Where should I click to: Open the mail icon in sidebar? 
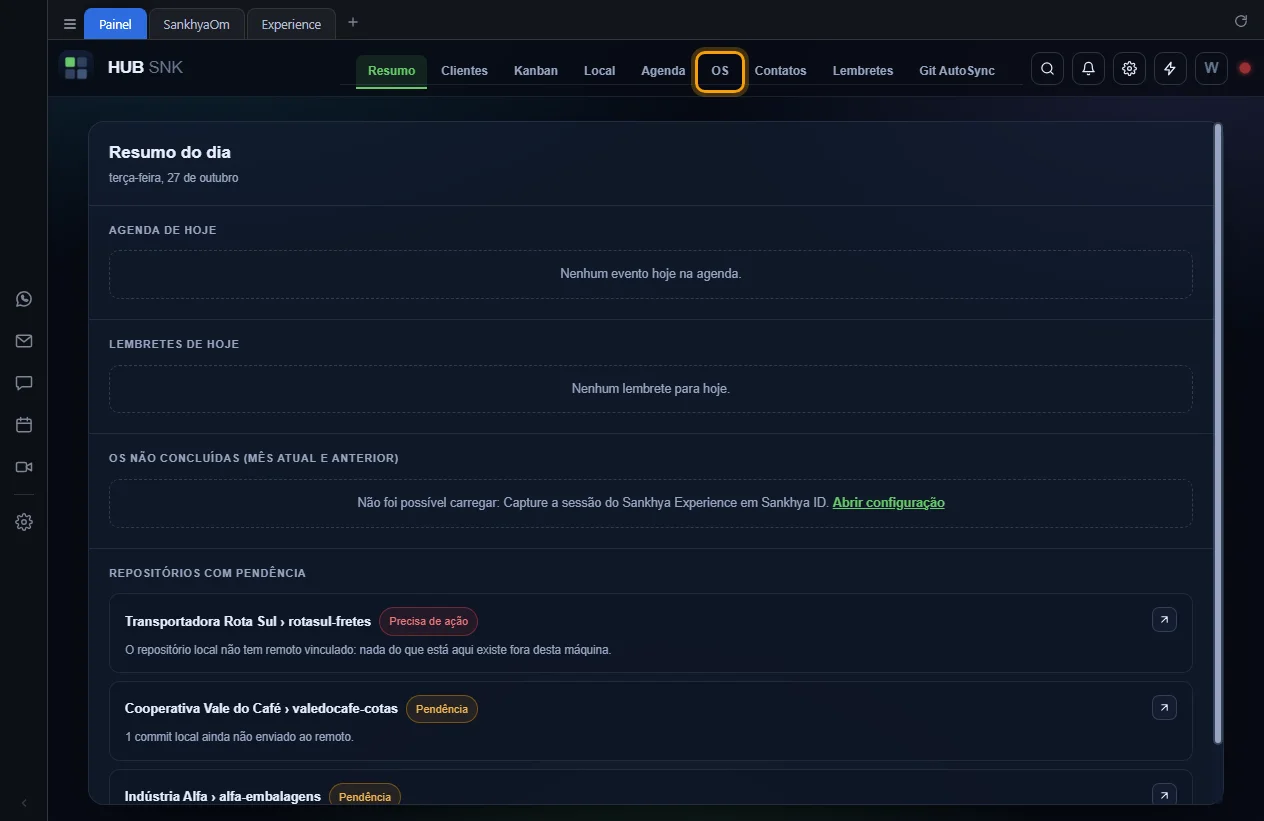(24, 341)
